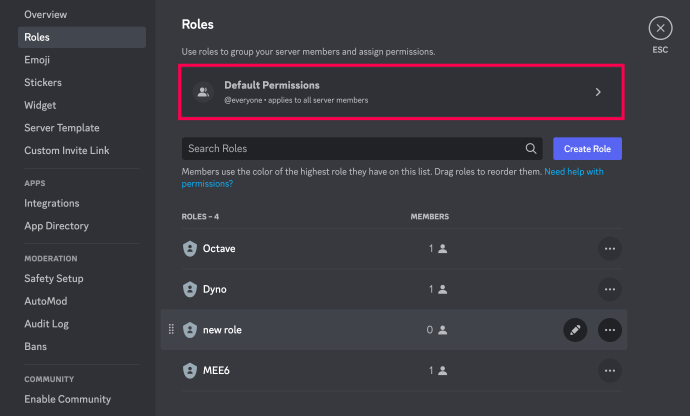View MEE6 role member count
The height and width of the screenshot is (416, 690).
coord(438,370)
